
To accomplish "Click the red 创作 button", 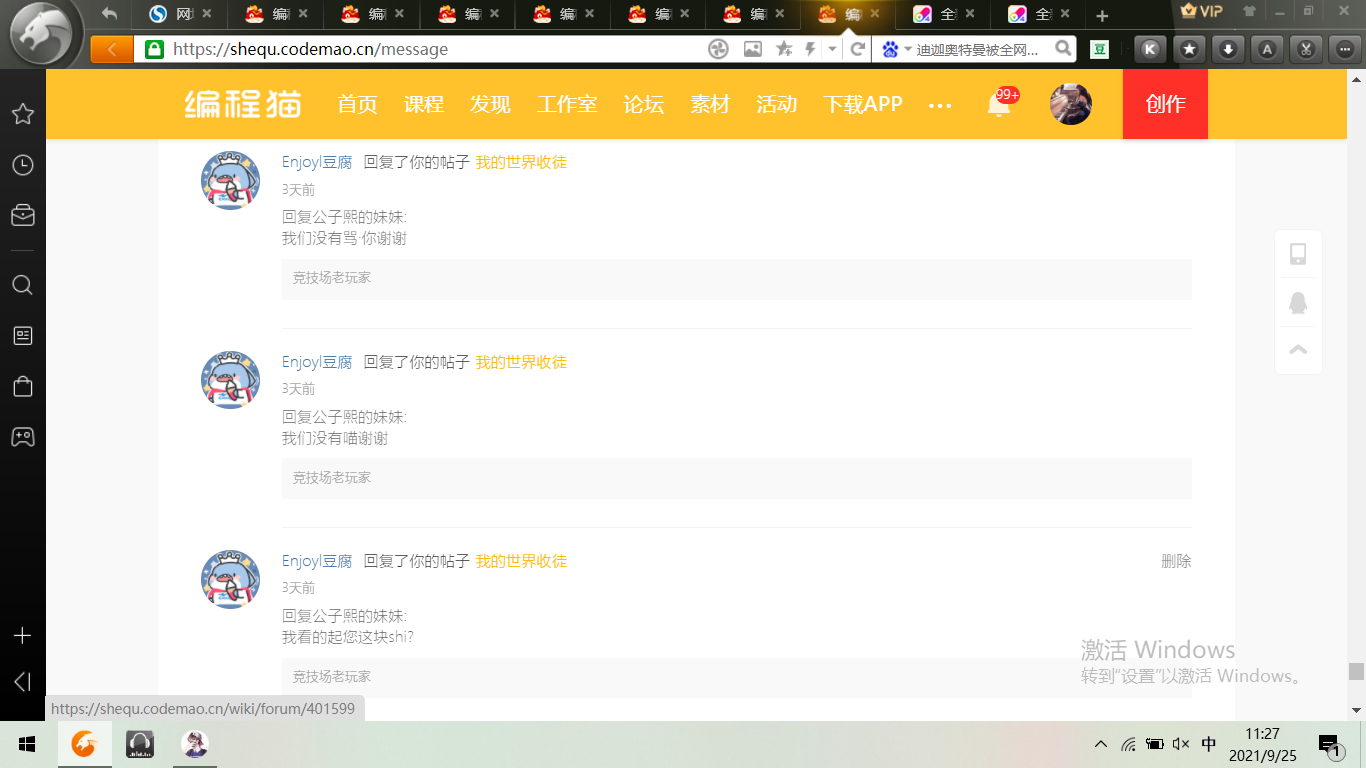I will (x=1165, y=104).
